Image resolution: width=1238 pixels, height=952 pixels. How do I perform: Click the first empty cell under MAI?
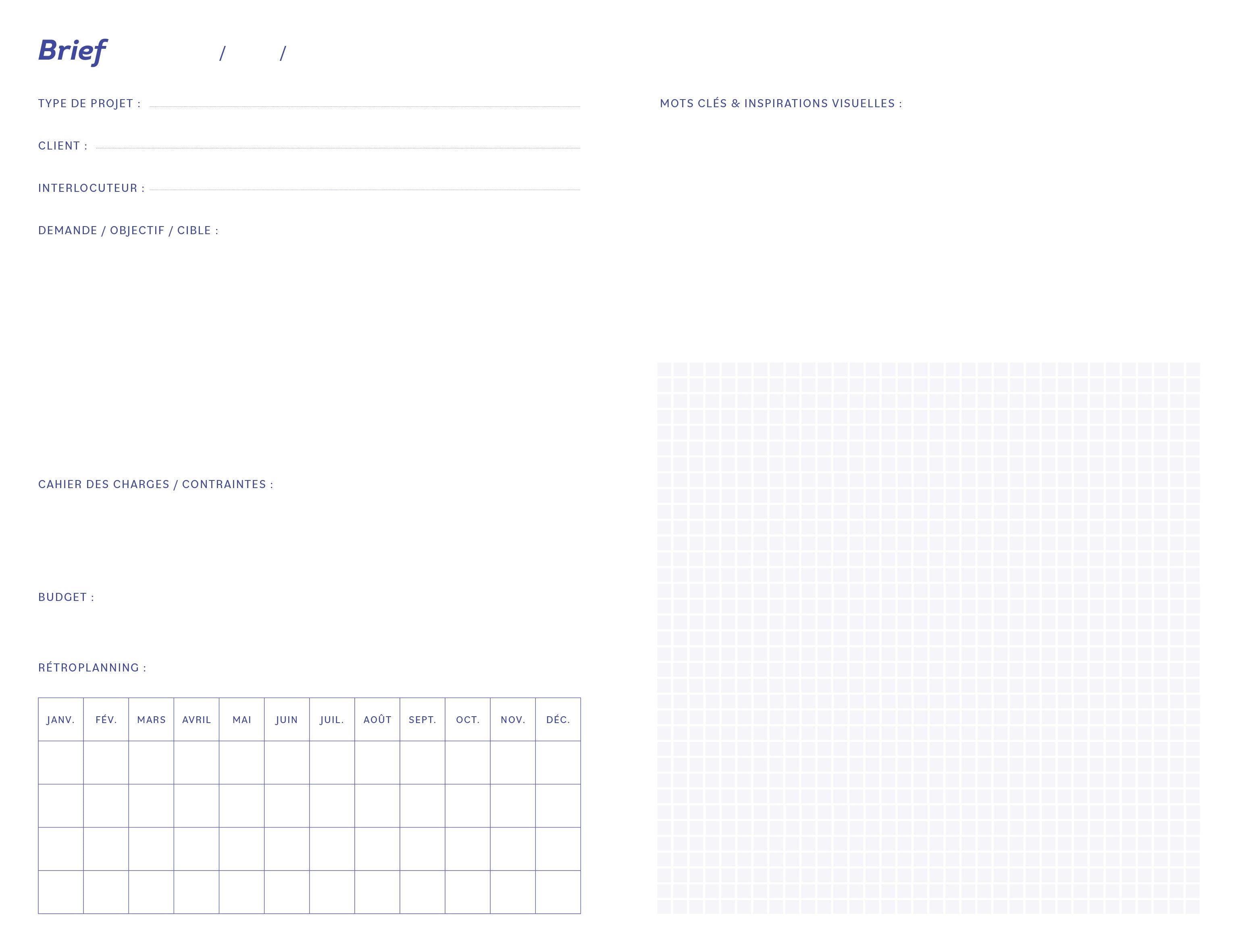pyautogui.click(x=241, y=763)
